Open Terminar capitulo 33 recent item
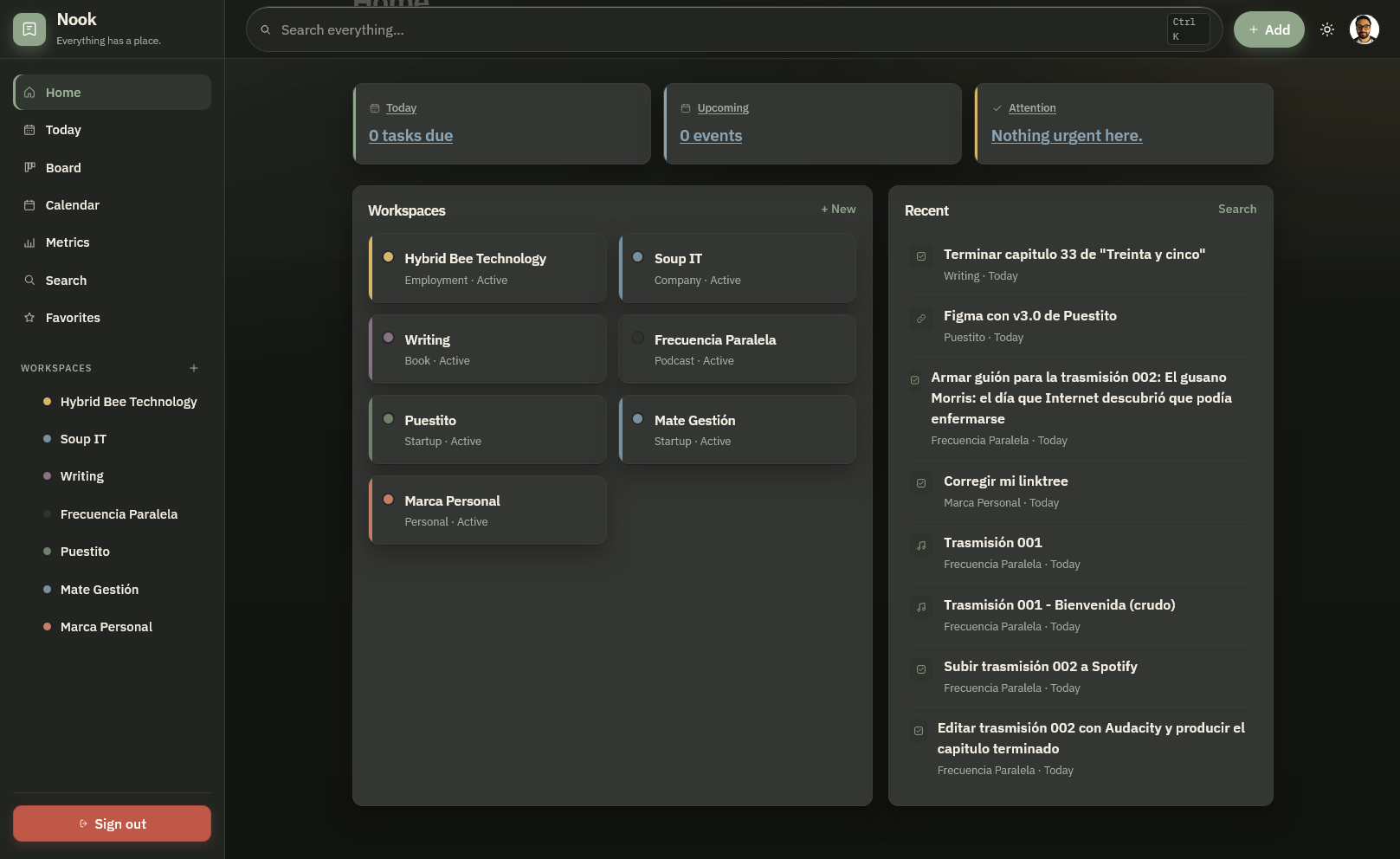The image size is (1400, 859). 1081,264
